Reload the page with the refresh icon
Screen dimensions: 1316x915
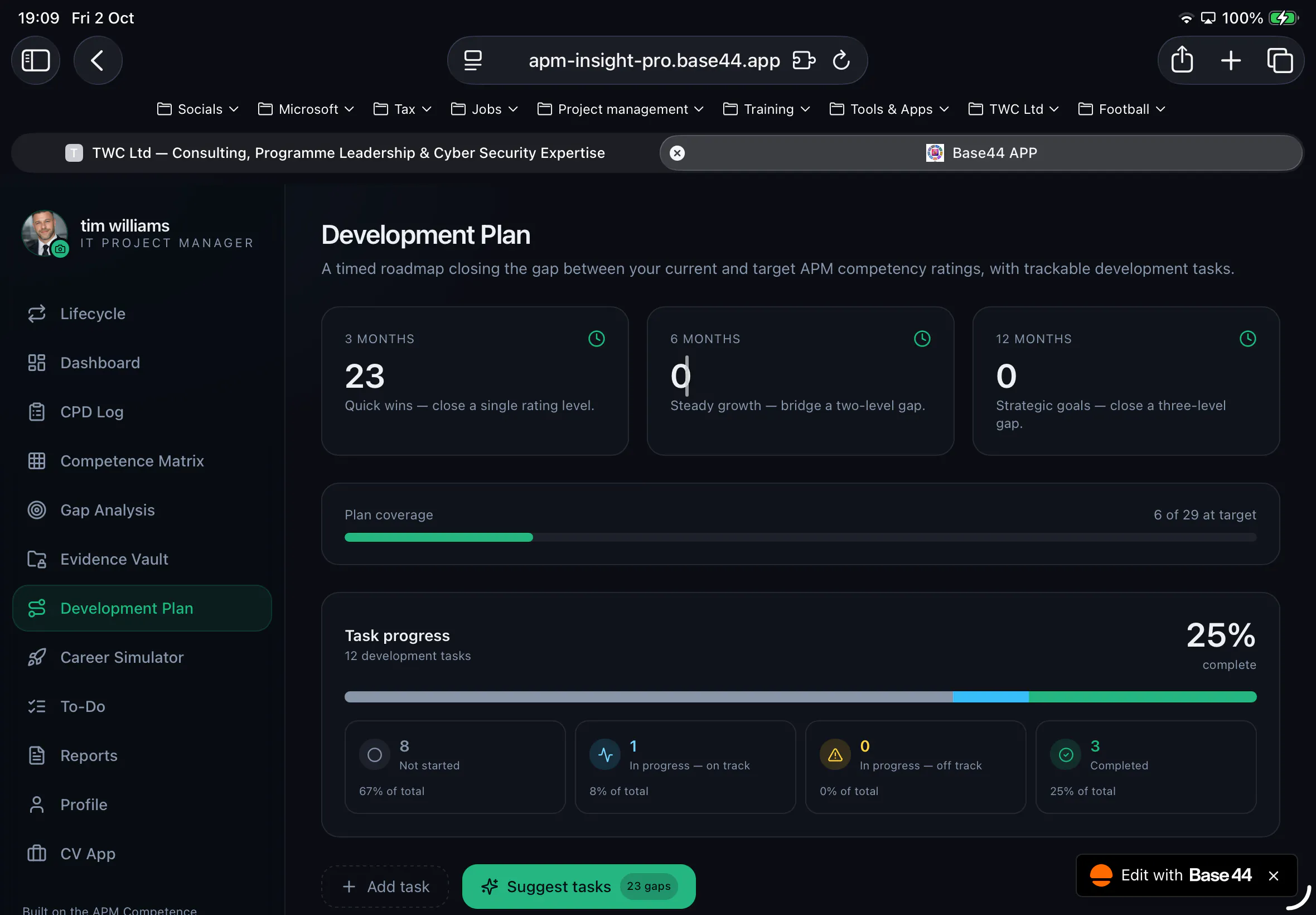tap(840, 60)
